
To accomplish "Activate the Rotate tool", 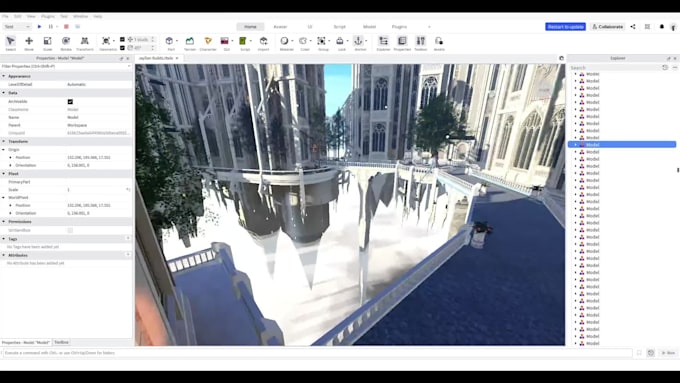I will tap(66, 43).
